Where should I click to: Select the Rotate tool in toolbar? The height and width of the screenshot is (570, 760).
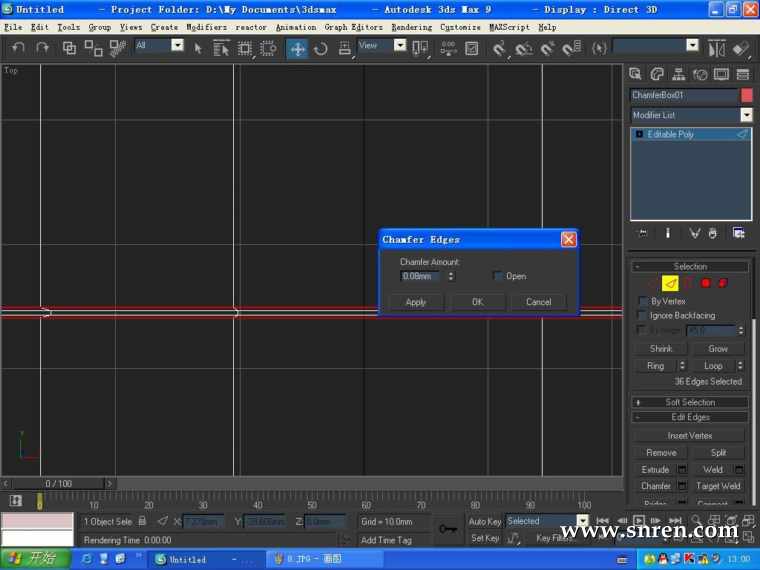point(320,49)
